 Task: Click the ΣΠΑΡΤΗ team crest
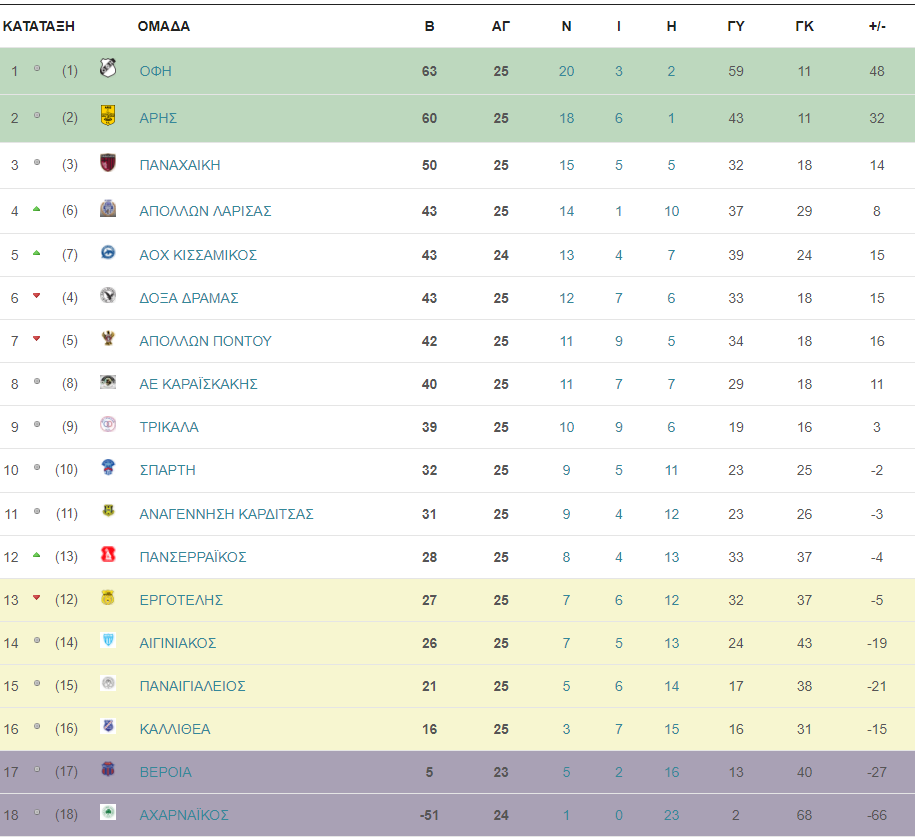(x=108, y=467)
